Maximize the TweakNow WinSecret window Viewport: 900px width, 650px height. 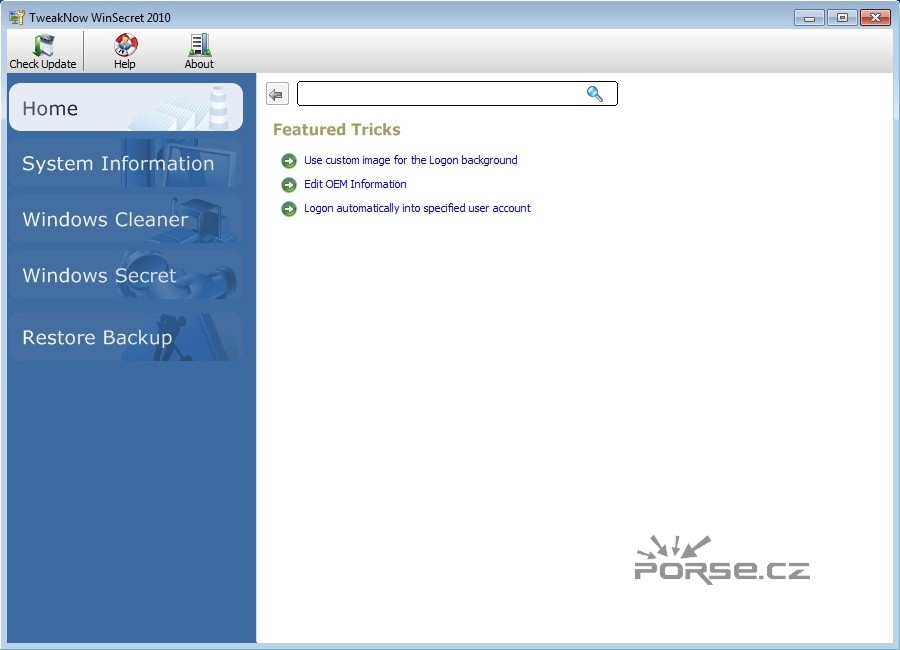coord(842,18)
